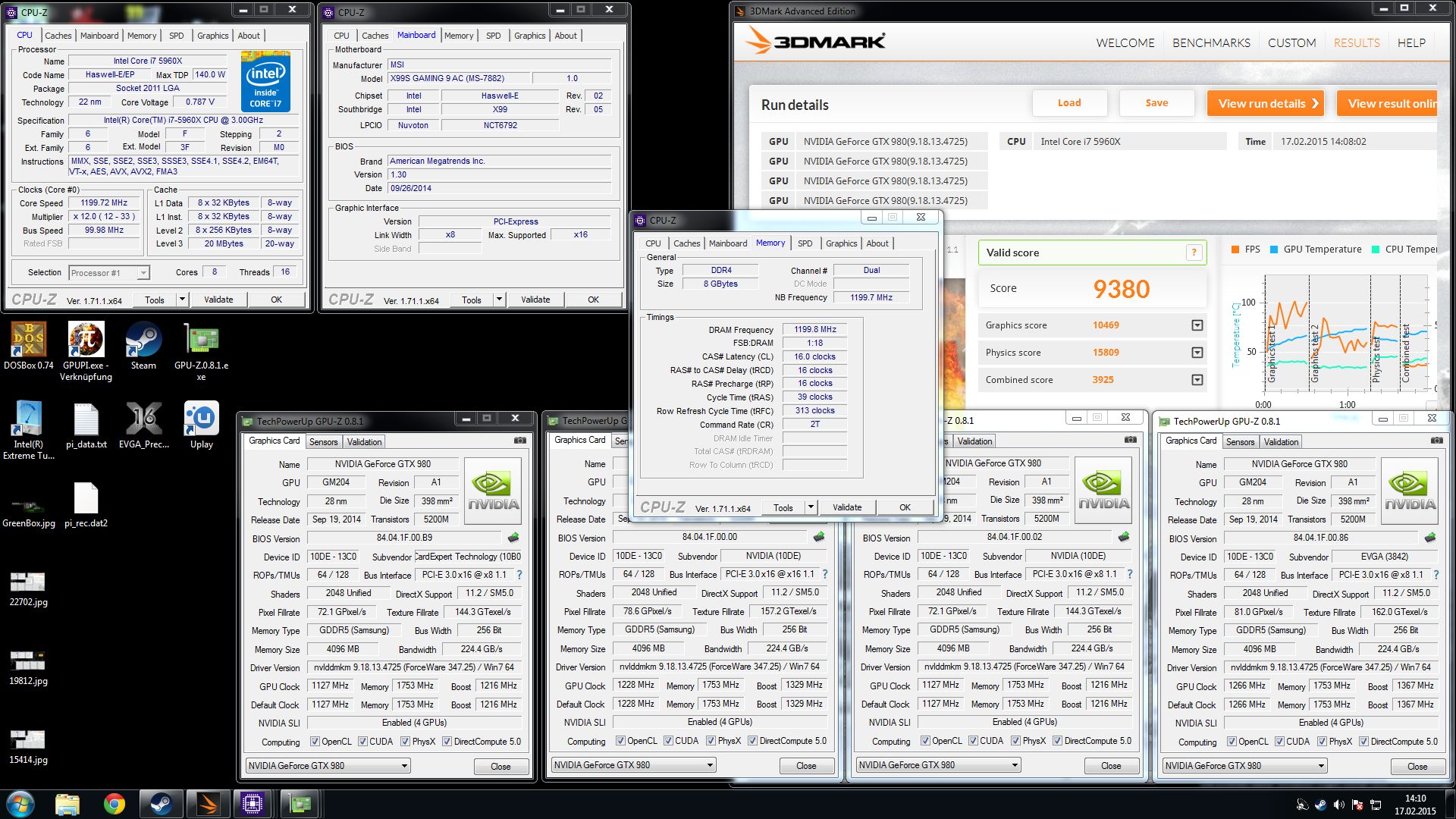Launch Steam from desktop icon
The width and height of the screenshot is (1456, 819).
pos(143,345)
